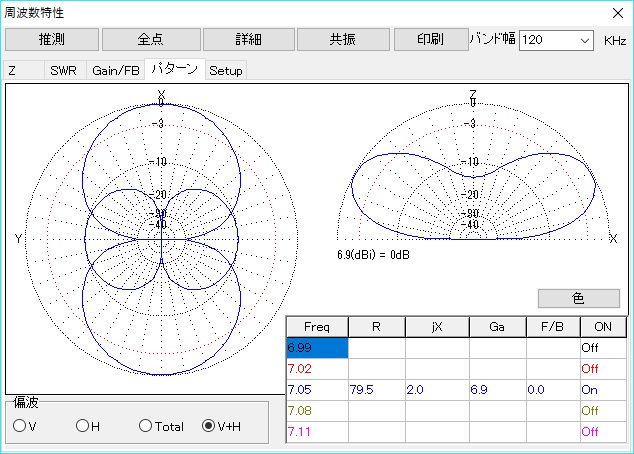Click the 0.0 F/B value cell
The height and width of the screenshot is (454, 634).
(x=554, y=390)
